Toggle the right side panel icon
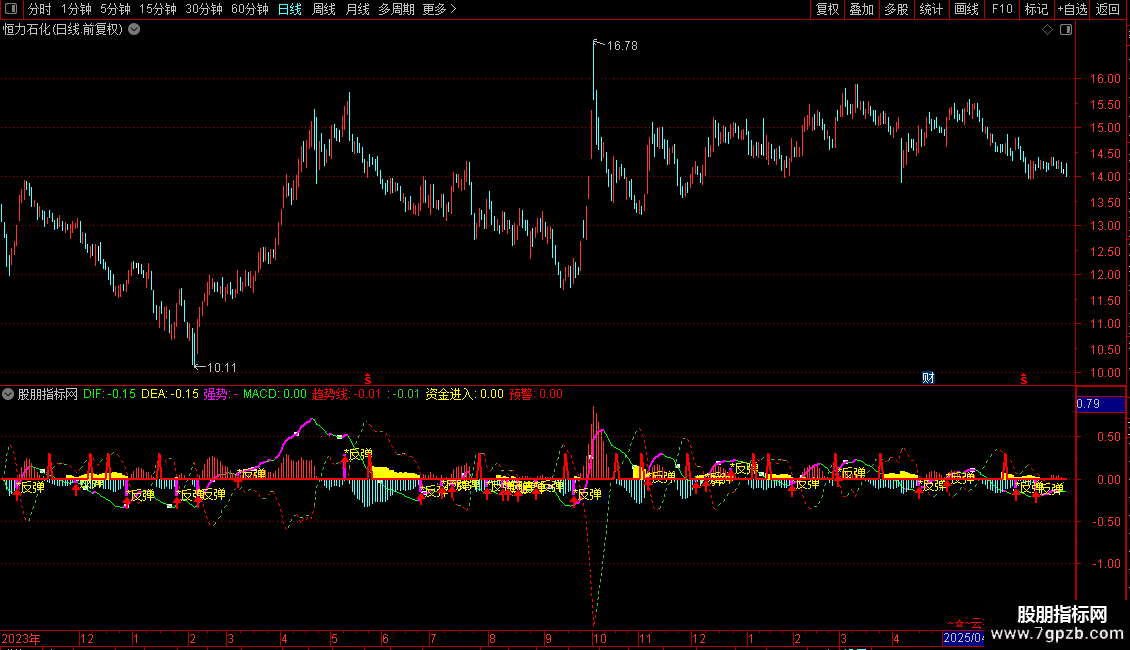The height and width of the screenshot is (650, 1130). click(1066, 30)
